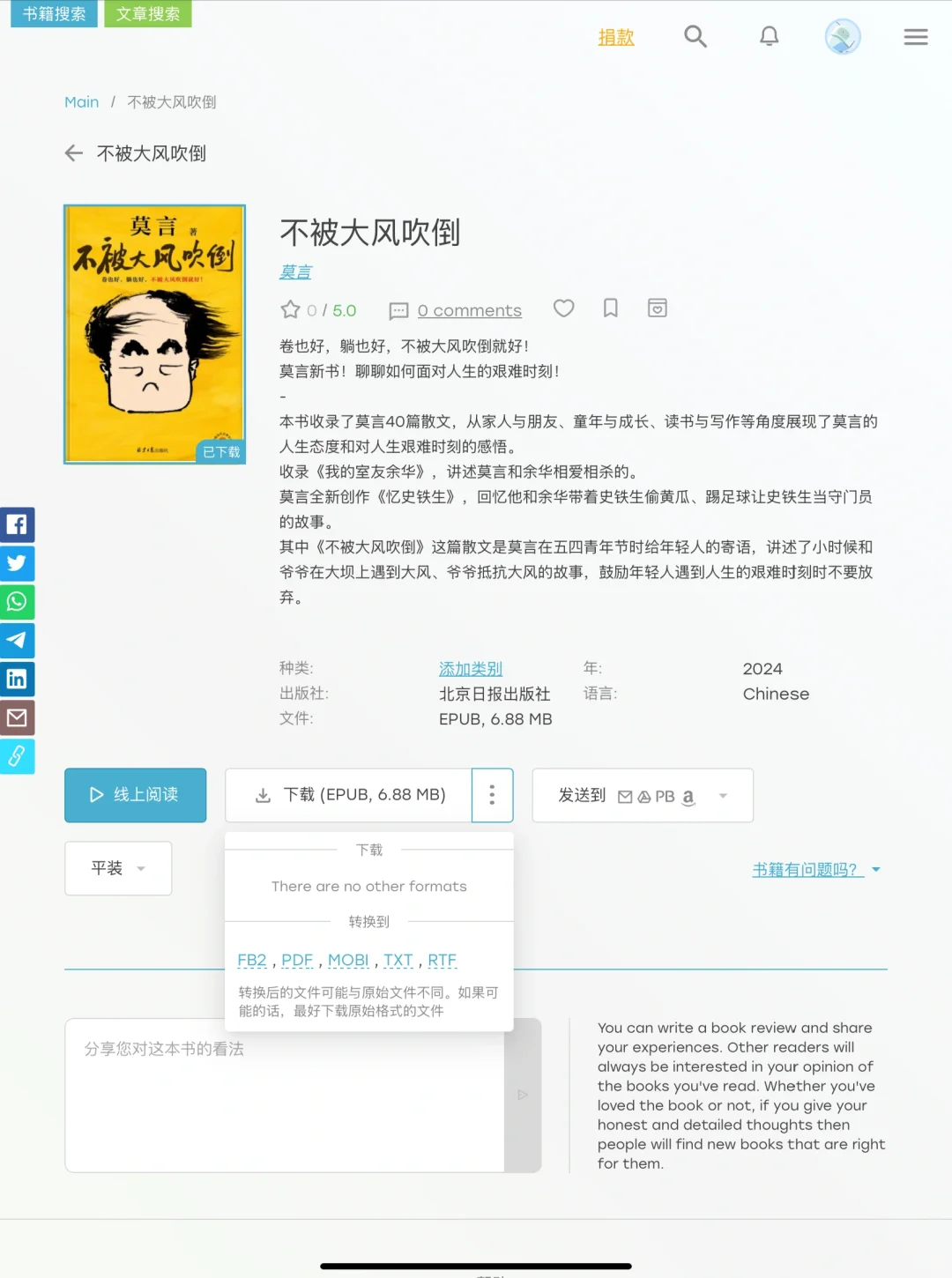This screenshot has height=1278, width=952.
Task: Click 添加类别 link
Action: point(471,669)
